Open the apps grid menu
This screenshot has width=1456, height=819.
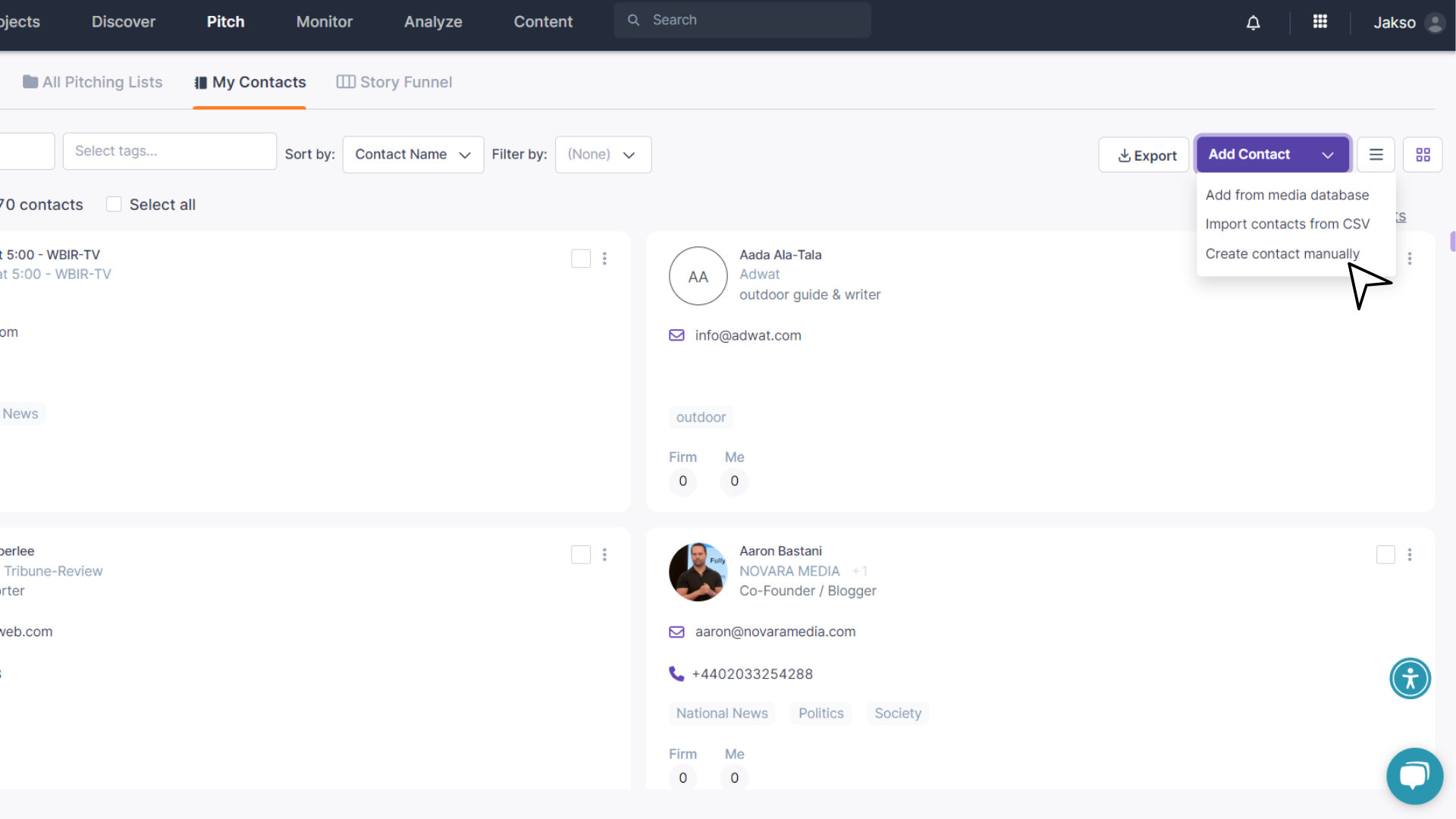[1320, 22]
